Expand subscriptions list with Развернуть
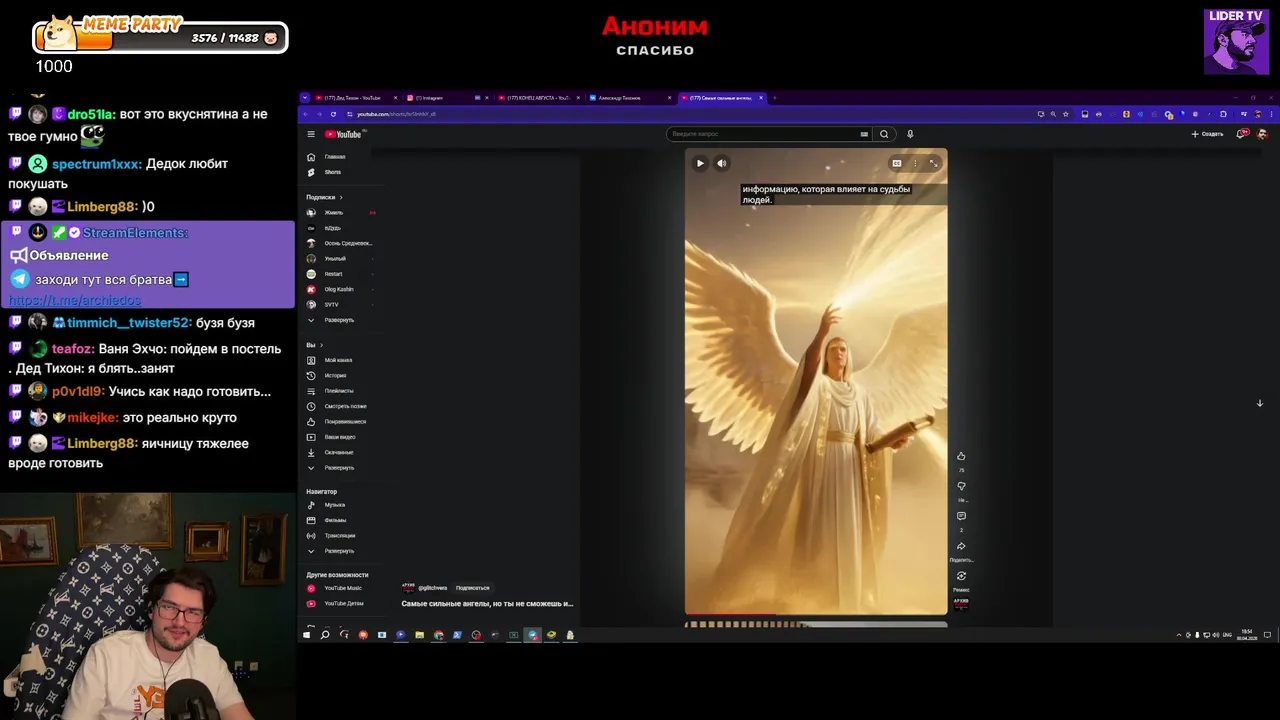 (338, 320)
